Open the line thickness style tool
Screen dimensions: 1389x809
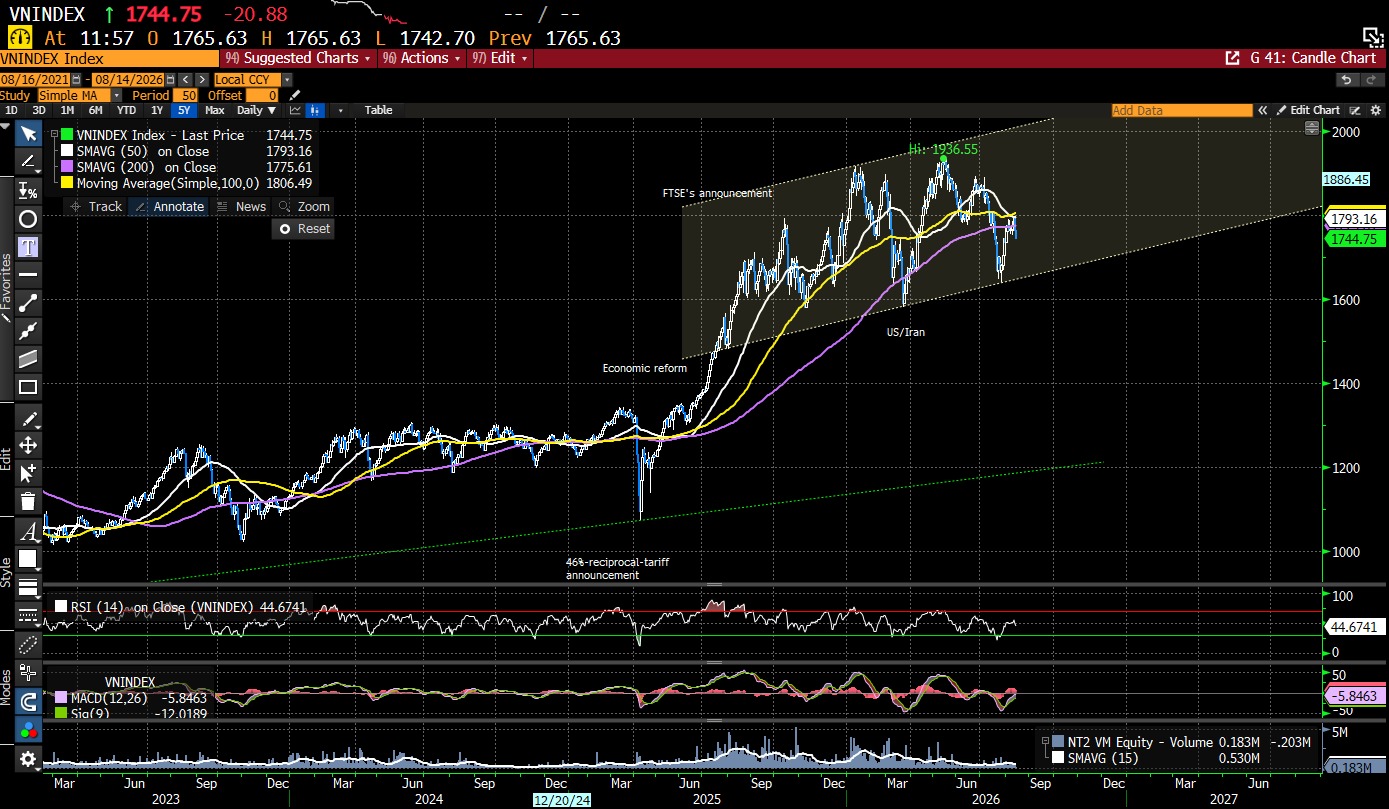(x=28, y=588)
